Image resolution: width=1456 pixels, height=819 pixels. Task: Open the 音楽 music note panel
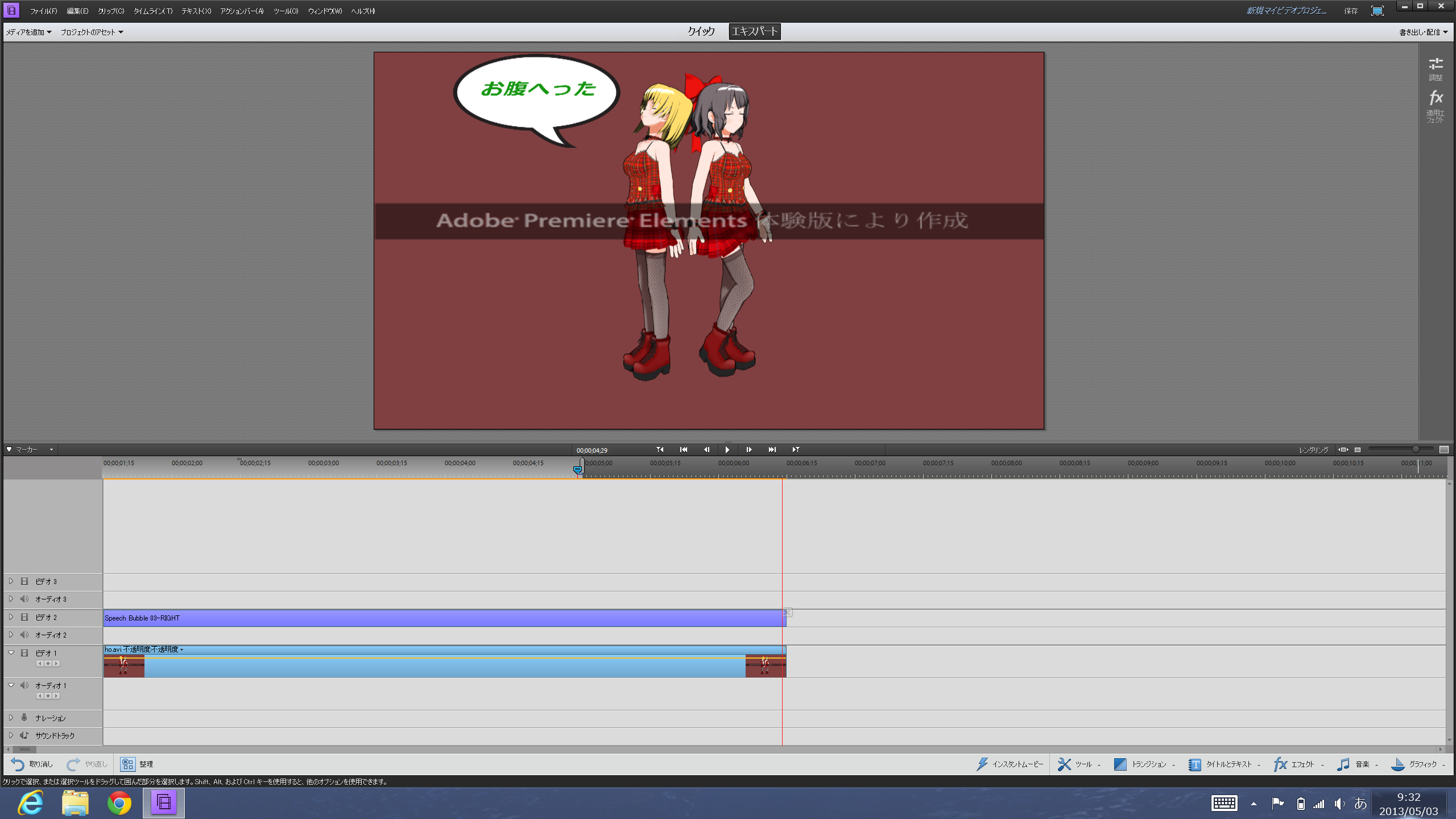click(1343, 764)
